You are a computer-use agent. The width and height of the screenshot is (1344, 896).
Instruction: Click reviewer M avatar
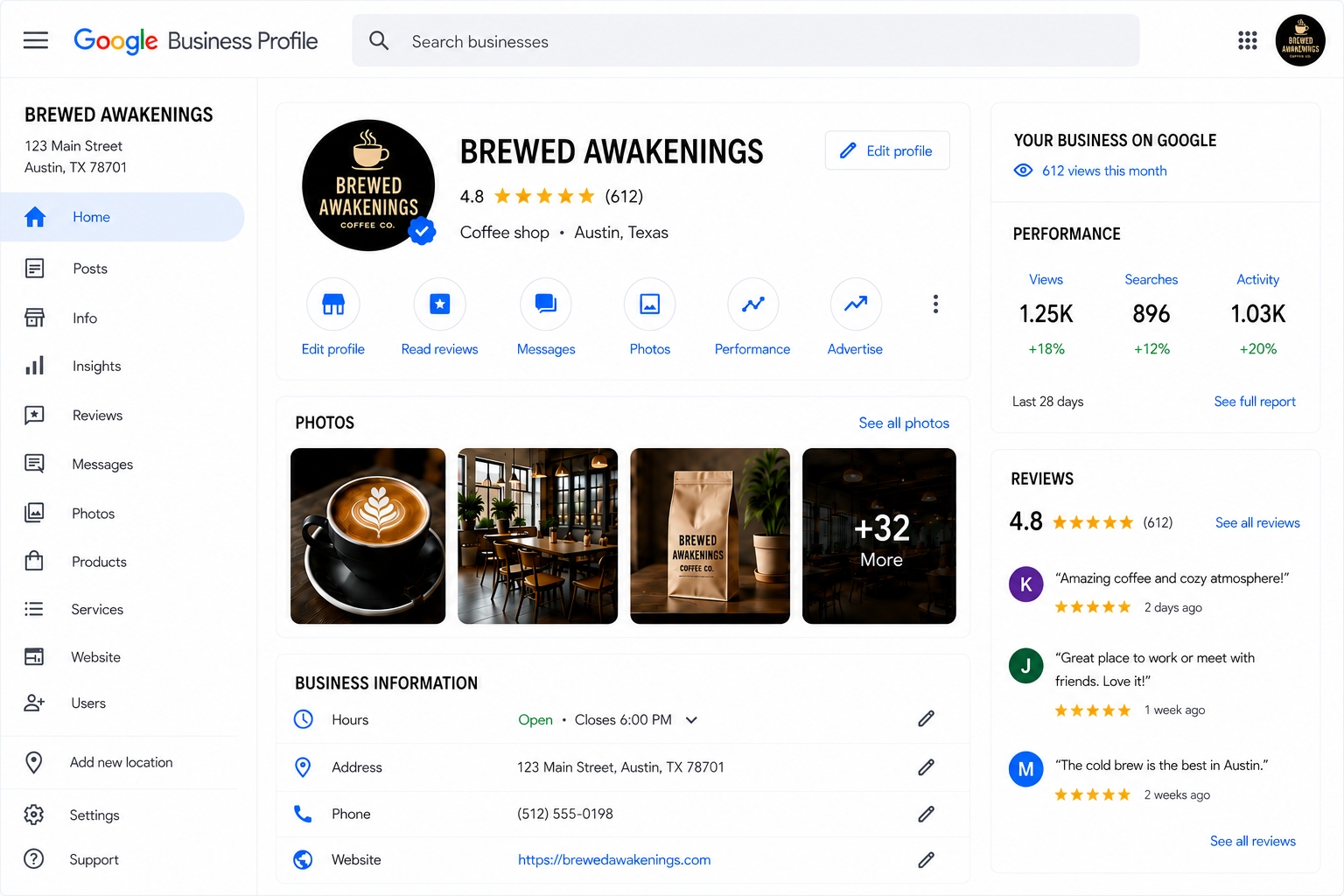click(x=1026, y=770)
